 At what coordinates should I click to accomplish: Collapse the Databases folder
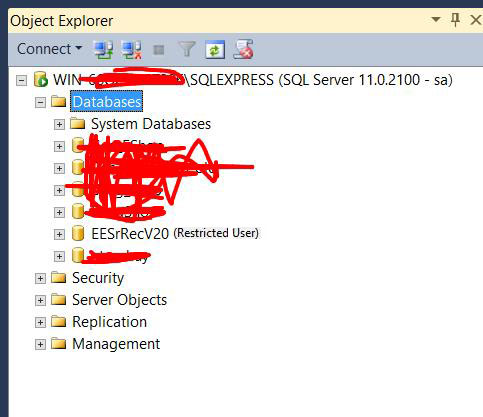click(40, 102)
